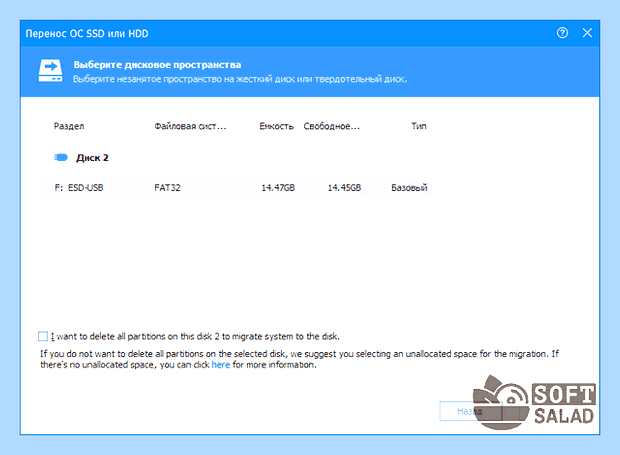Click the Назад button

471,411
